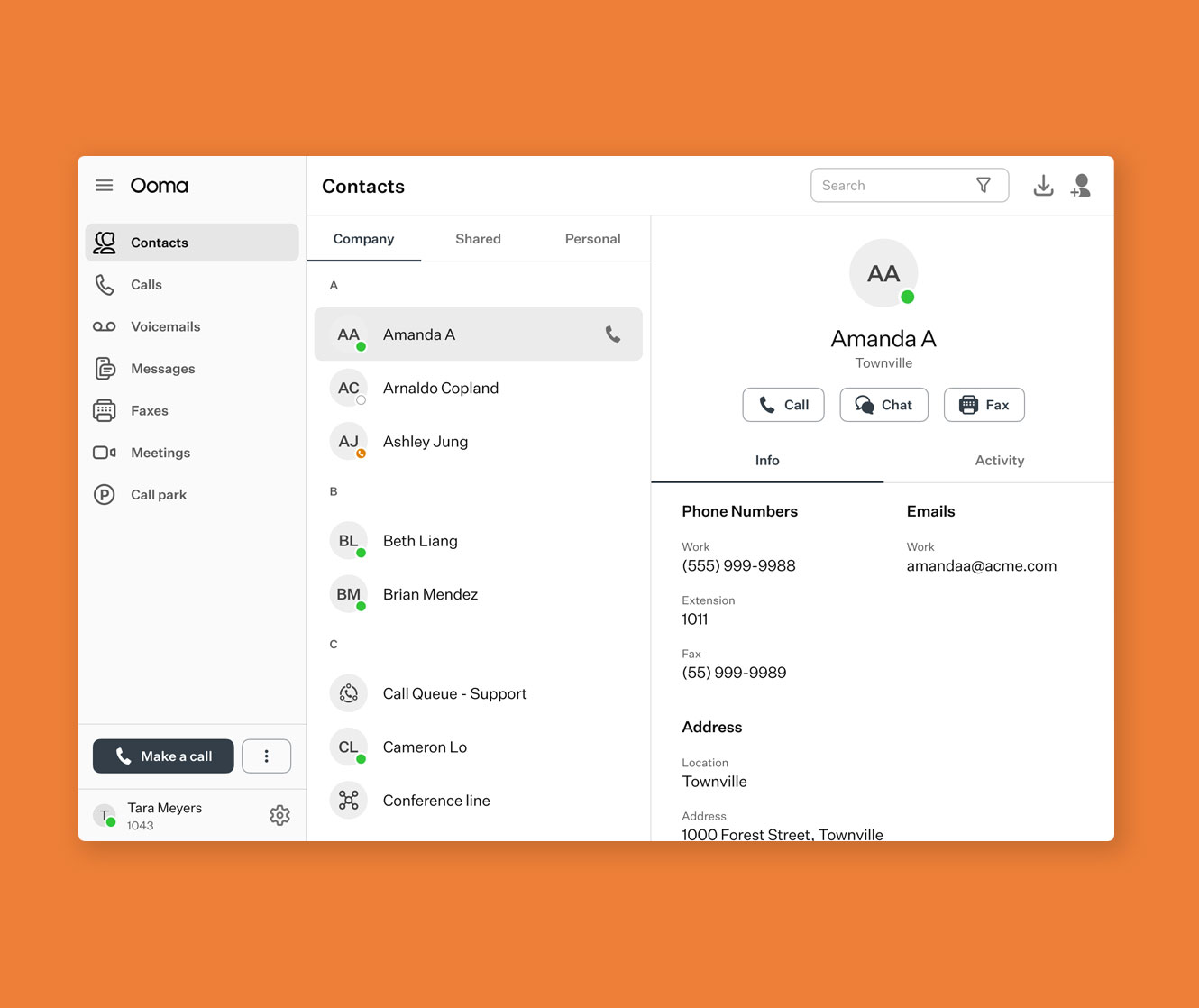Open Meetings section

pyautogui.click(x=192, y=453)
